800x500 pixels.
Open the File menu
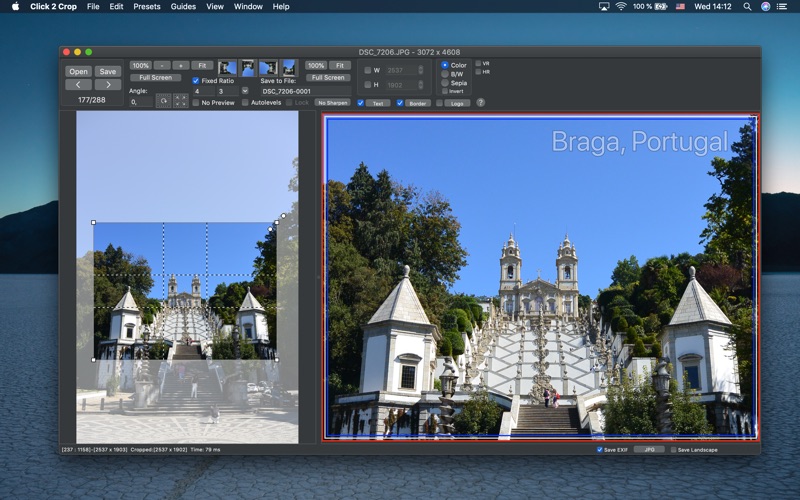point(93,7)
